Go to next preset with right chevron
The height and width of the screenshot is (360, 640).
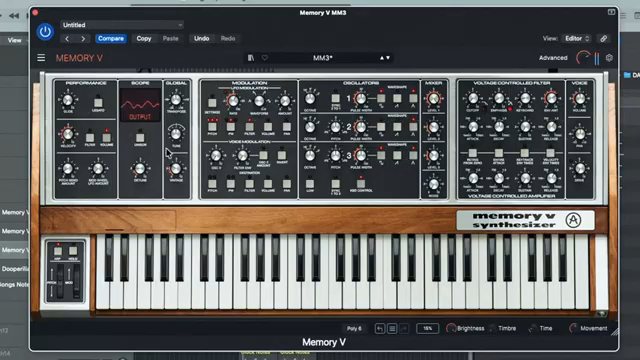tap(83, 39)
